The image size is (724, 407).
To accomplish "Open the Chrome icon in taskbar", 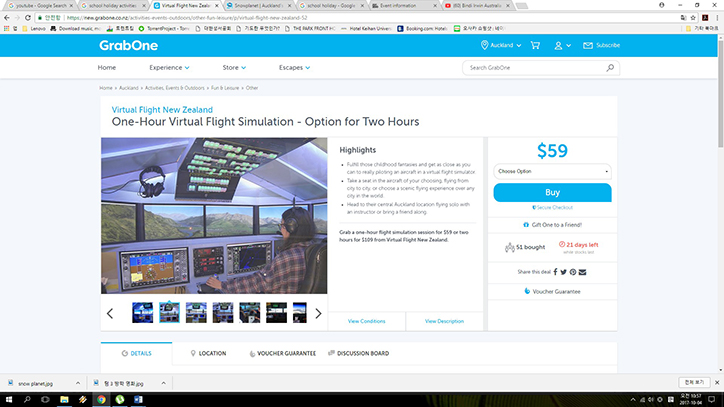I will (x=101, y=399).
